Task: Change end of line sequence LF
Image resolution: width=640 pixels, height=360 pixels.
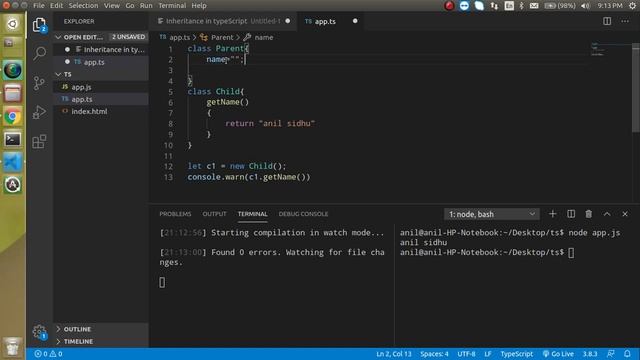Action: coord(488,354)
